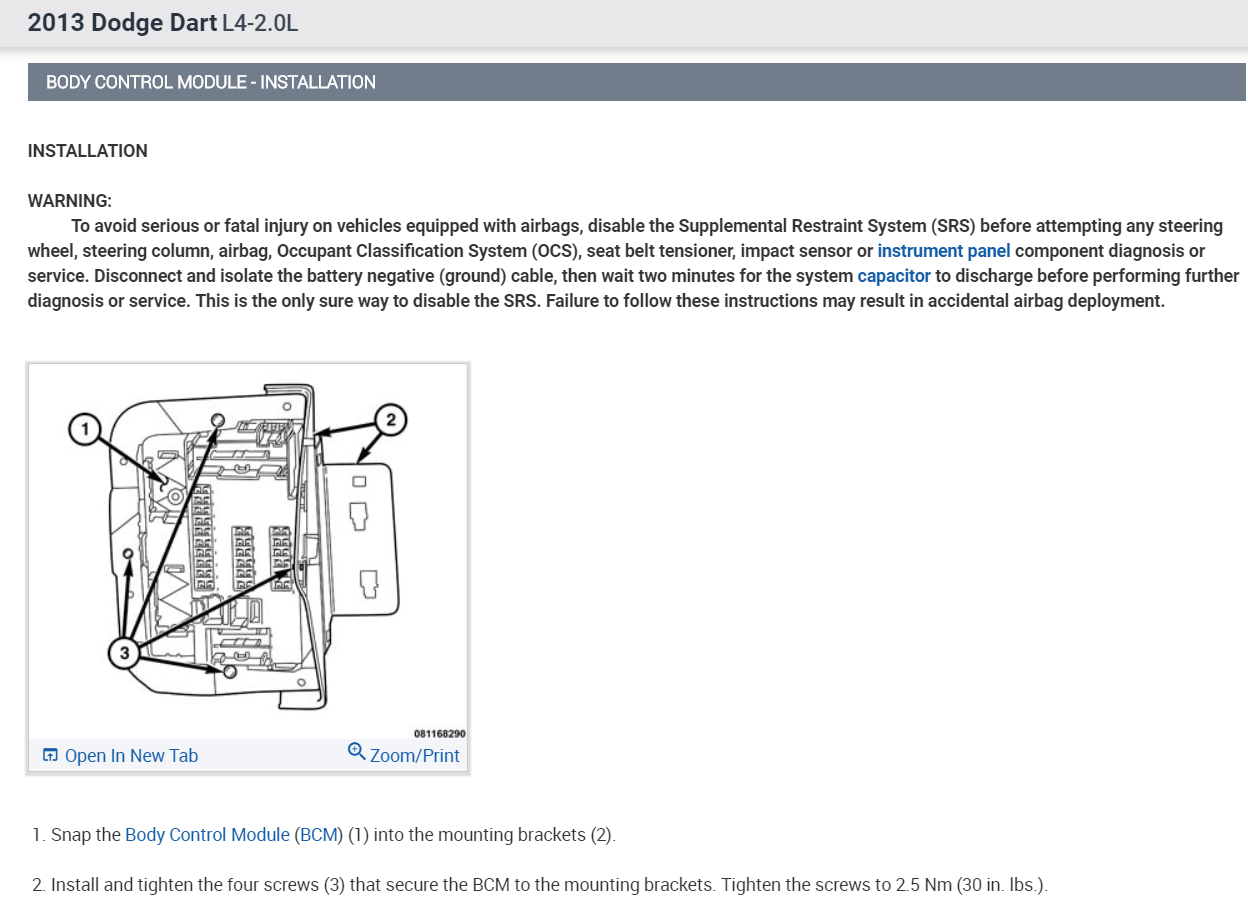Image resolution: width=1248 pixels, height=921 pixels.
Task: Click diagram reference number 081168290
Action: [x=439, y=733]
